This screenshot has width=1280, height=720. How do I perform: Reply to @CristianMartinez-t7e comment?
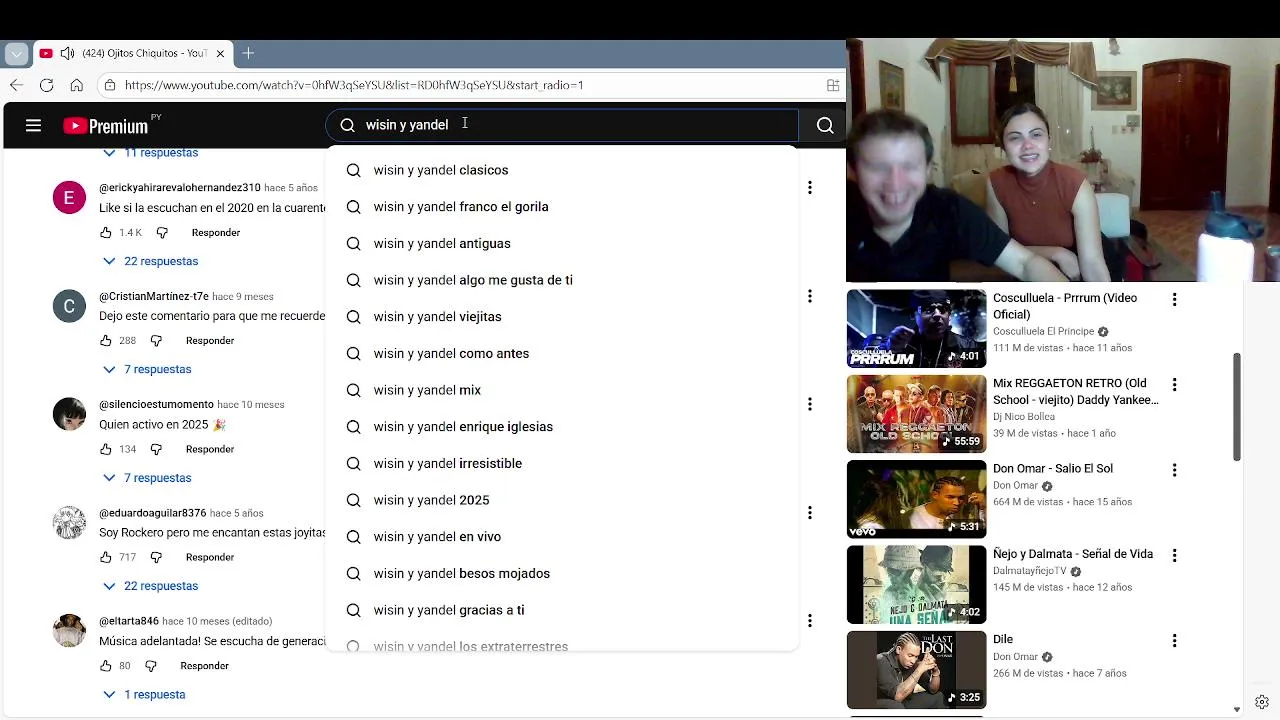click(x=210, y=340)
